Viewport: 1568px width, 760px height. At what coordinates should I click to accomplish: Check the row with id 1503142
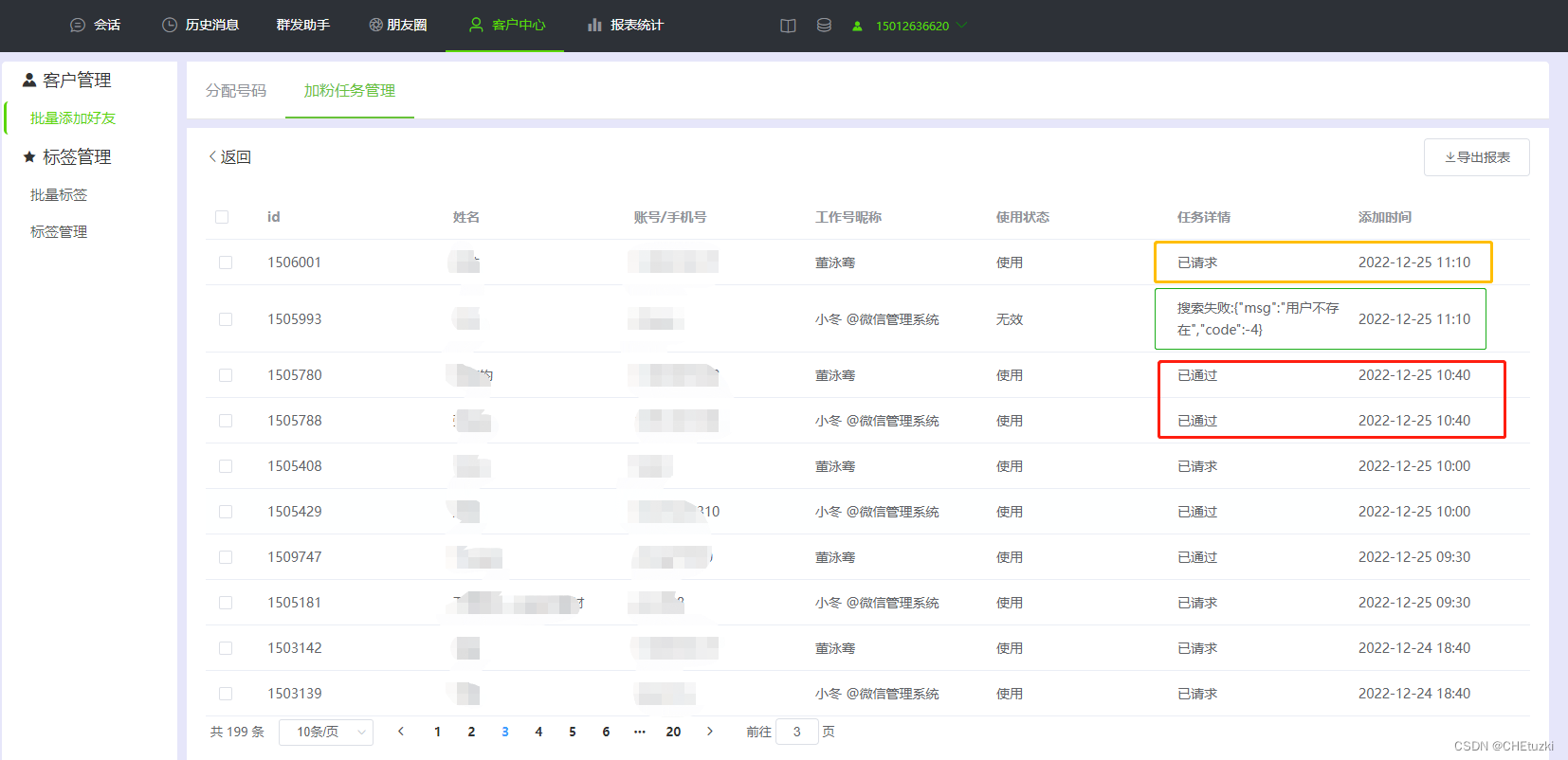226,648
